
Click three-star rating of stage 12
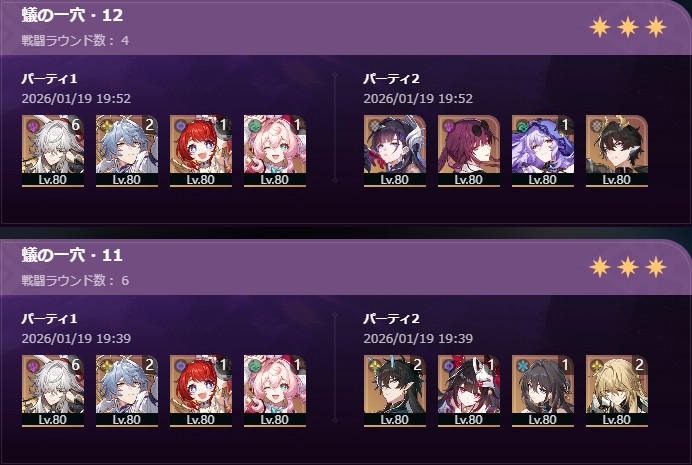628,27
